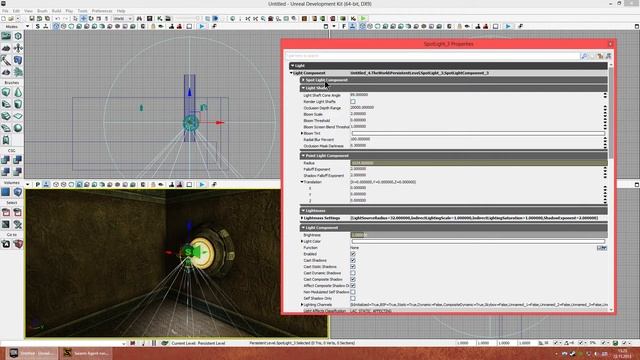Click the Go to actor icon at left panel bottom

point(6,244)
